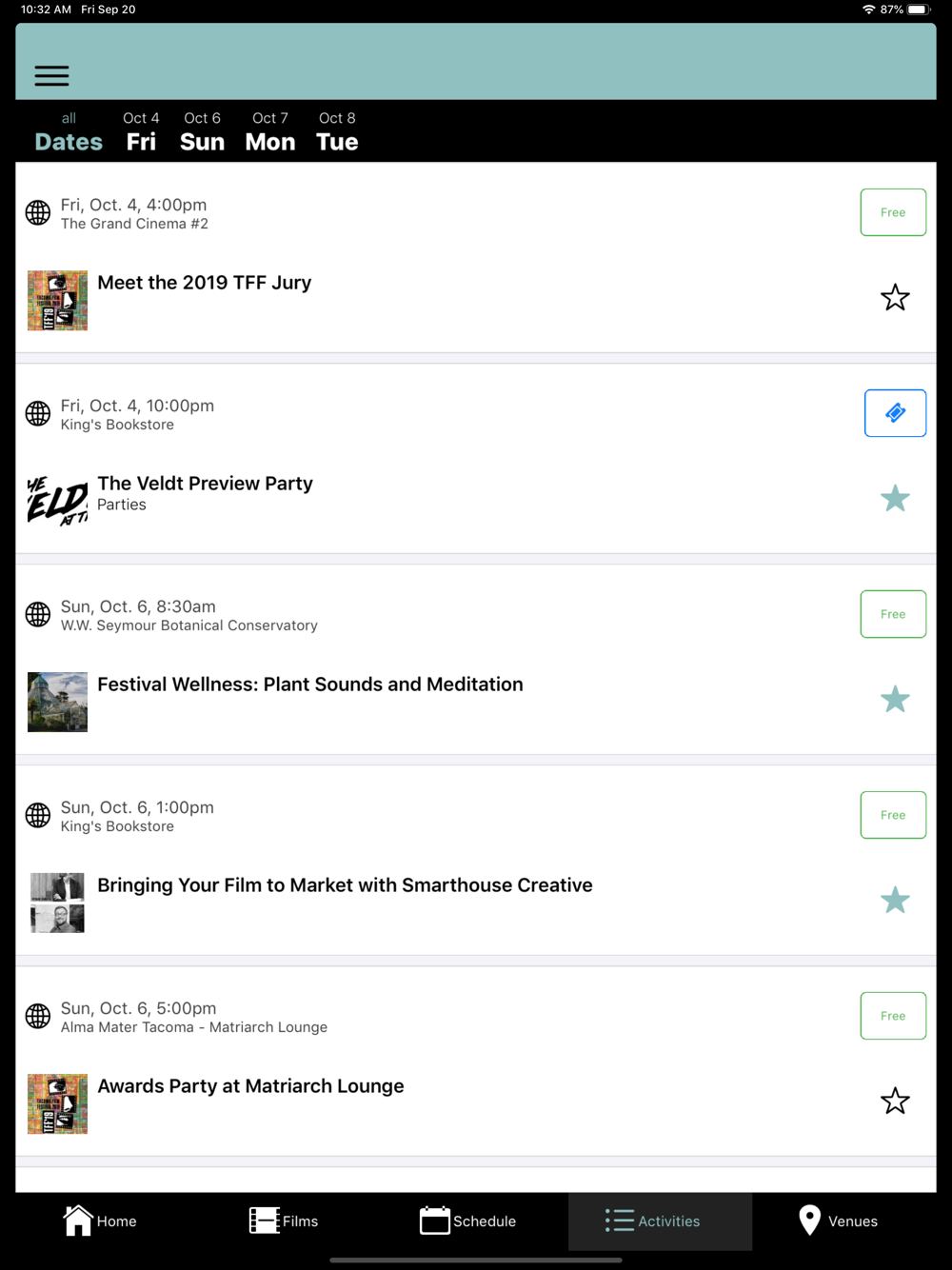The image size is (952, 1270).
Task: Toggle star for Awards Party at Matriarch Lounge
Action: tap(895, 1101)
